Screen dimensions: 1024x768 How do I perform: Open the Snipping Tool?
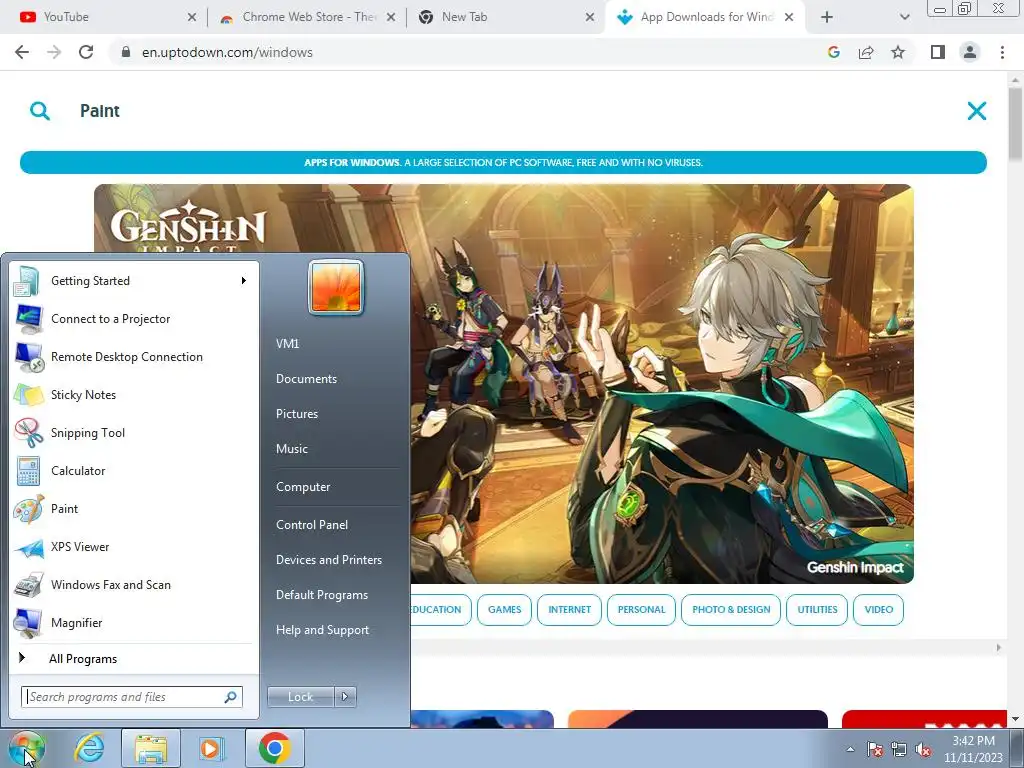[x=133, y=432]
